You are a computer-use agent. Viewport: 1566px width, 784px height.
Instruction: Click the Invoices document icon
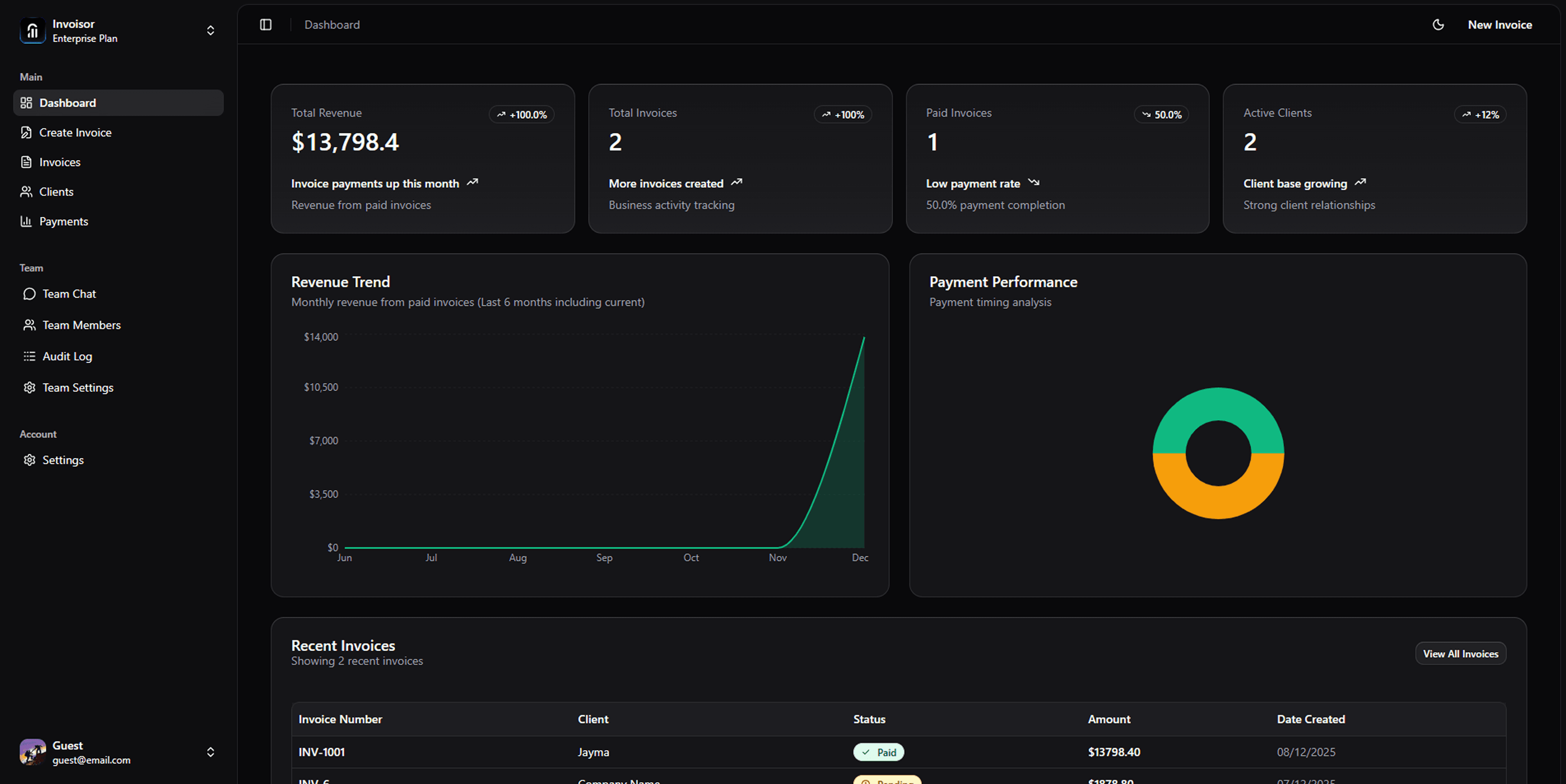pyautogui.click(x=26, y=162)
